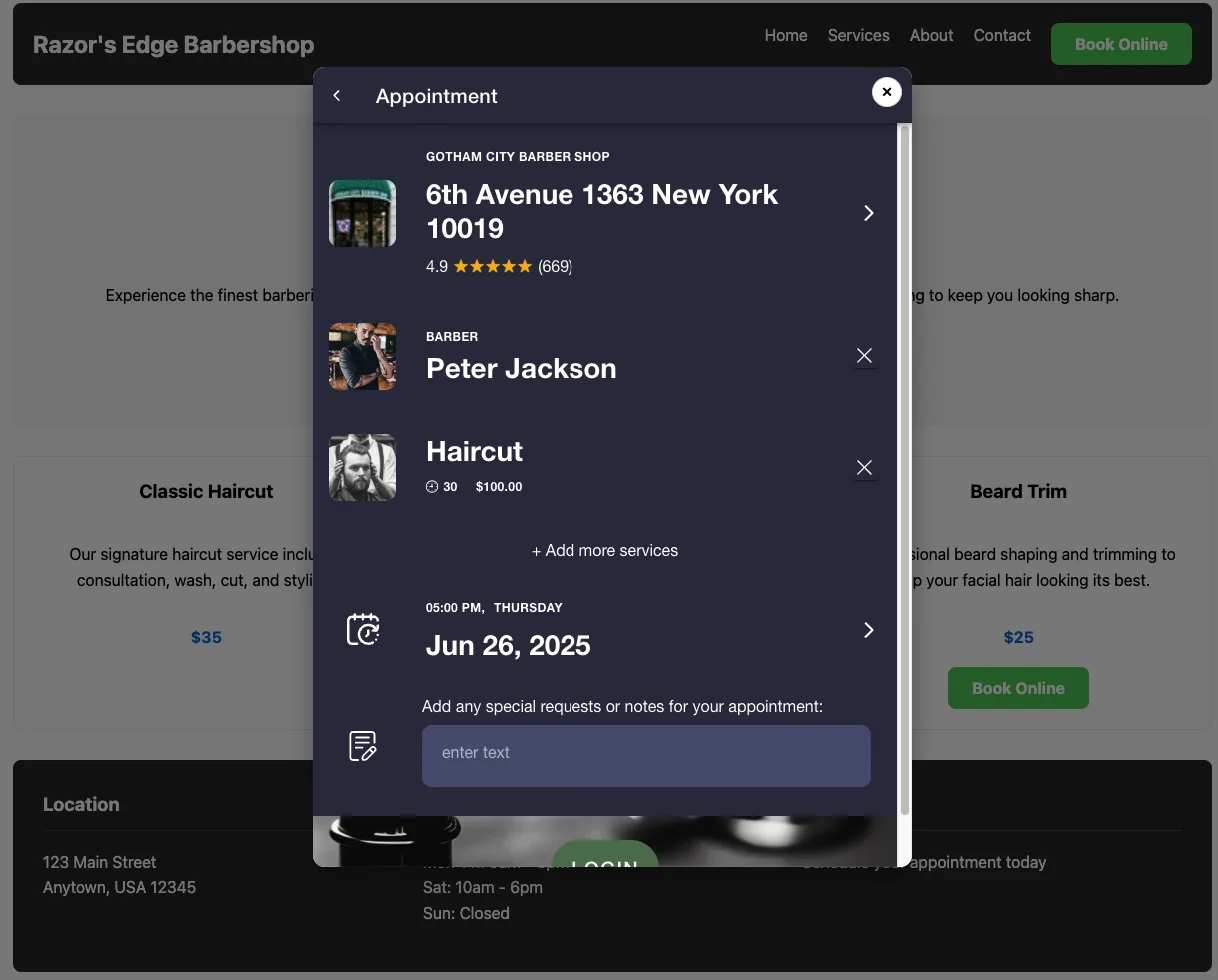Click the calendar clock icon
Image resolution: width=1218 pixels, height=980 pixels.
(x=363, y=629)
